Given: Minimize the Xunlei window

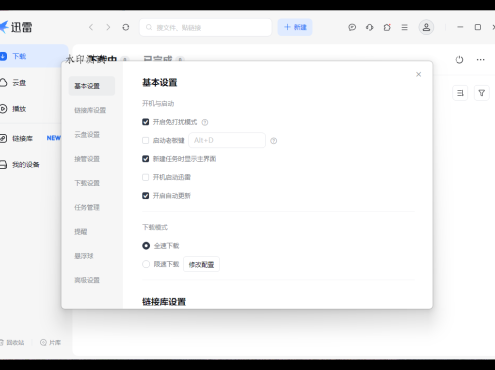Looking at the screenshot, I should [x=460, y=27].
